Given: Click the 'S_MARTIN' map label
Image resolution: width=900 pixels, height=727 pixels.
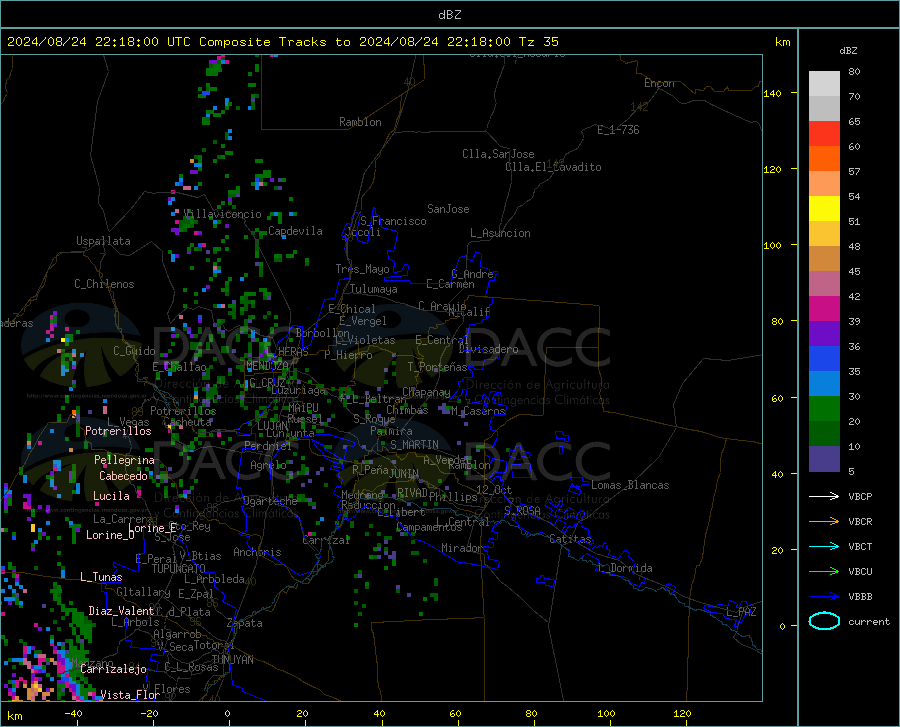Looking at the screenshot, I should pyautogui.click(x=414, y=445).
